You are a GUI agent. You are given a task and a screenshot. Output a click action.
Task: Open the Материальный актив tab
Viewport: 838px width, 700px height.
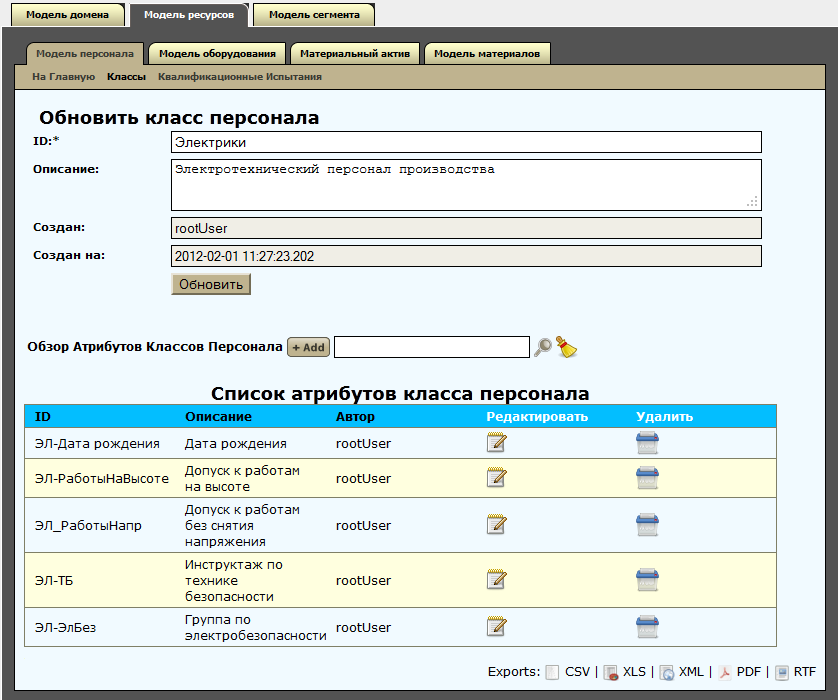tap(355, 53)
